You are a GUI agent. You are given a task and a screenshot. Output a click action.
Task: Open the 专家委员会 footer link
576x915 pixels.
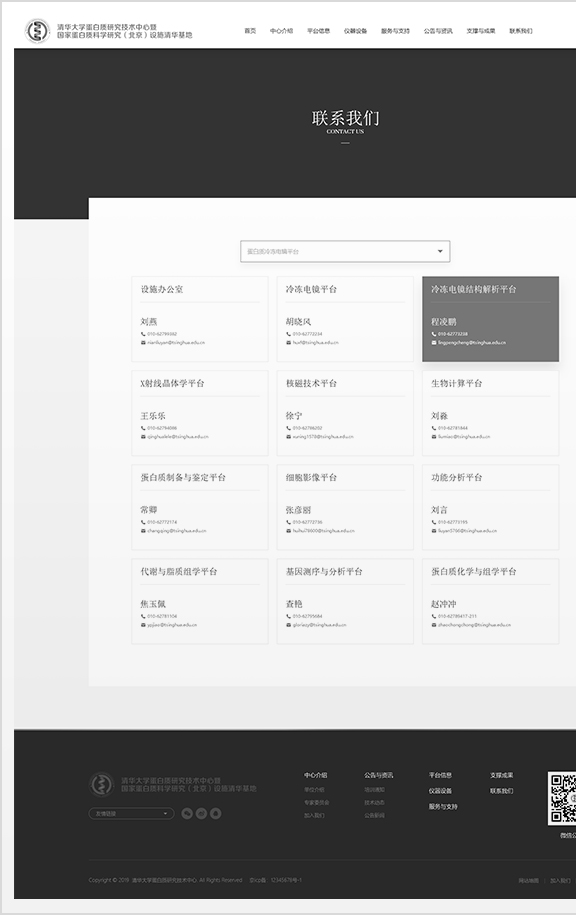point(316,802)
